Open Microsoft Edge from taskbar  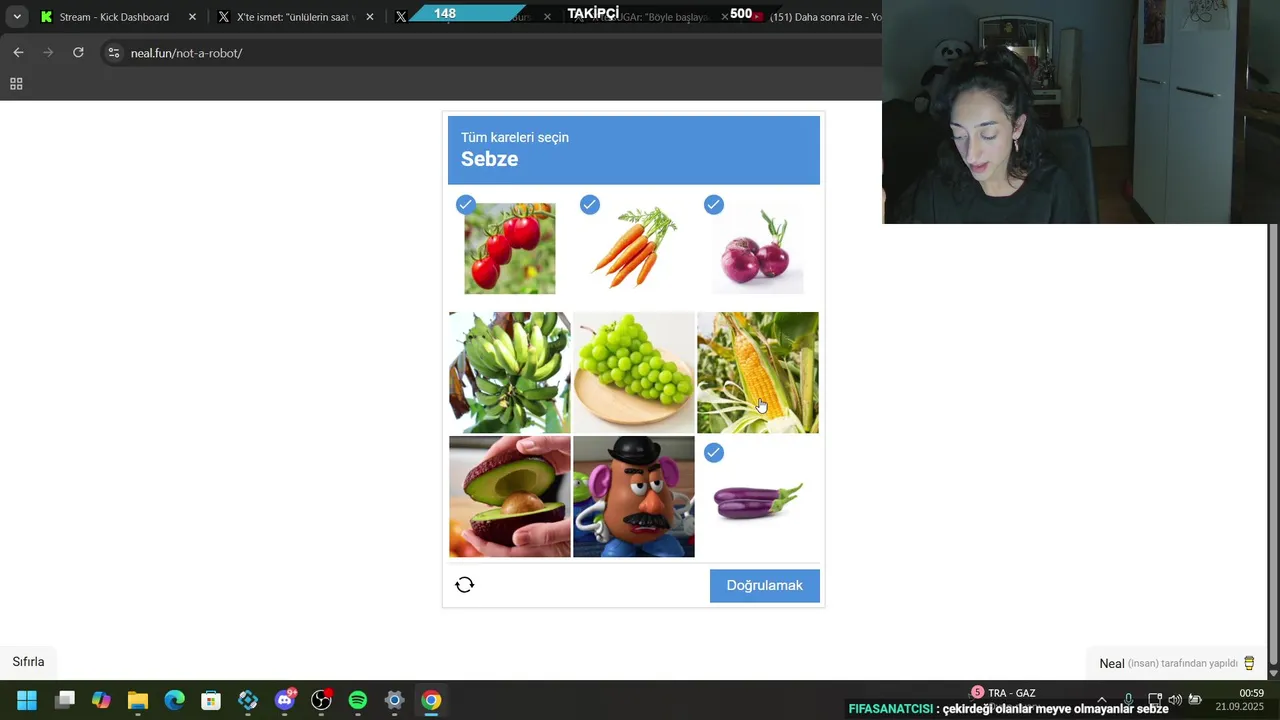pyautogui.click(x=174, y=700)
